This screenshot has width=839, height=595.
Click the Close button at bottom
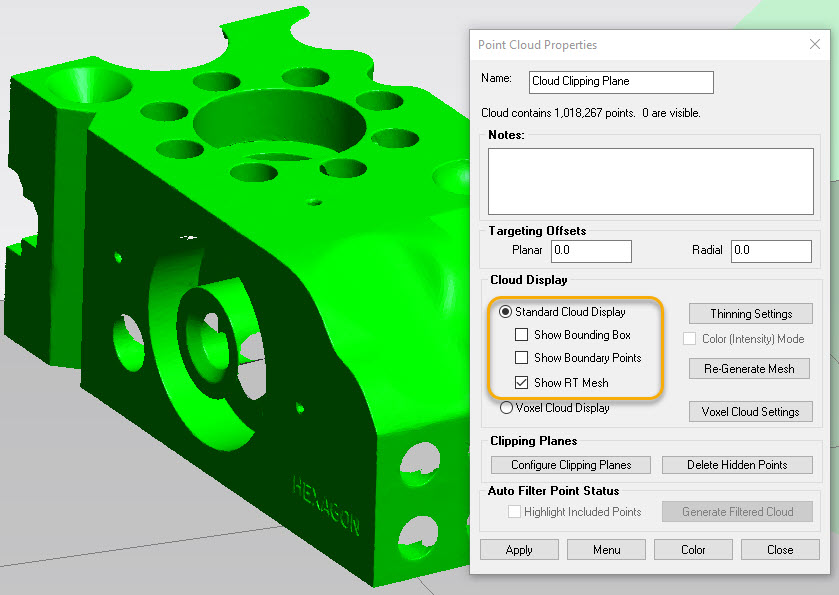[780, 550]
